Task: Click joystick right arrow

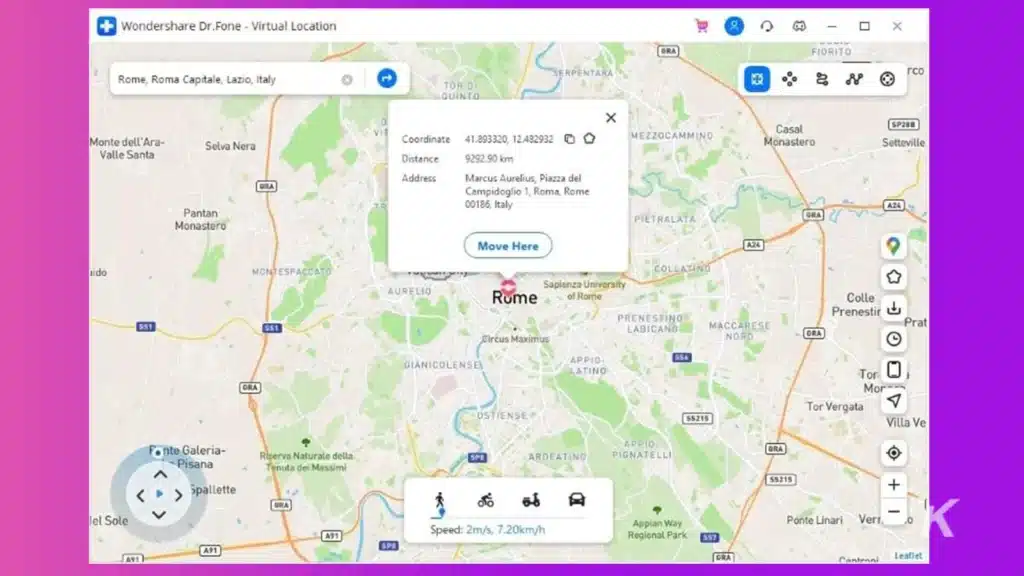Action: coord(178,496)
